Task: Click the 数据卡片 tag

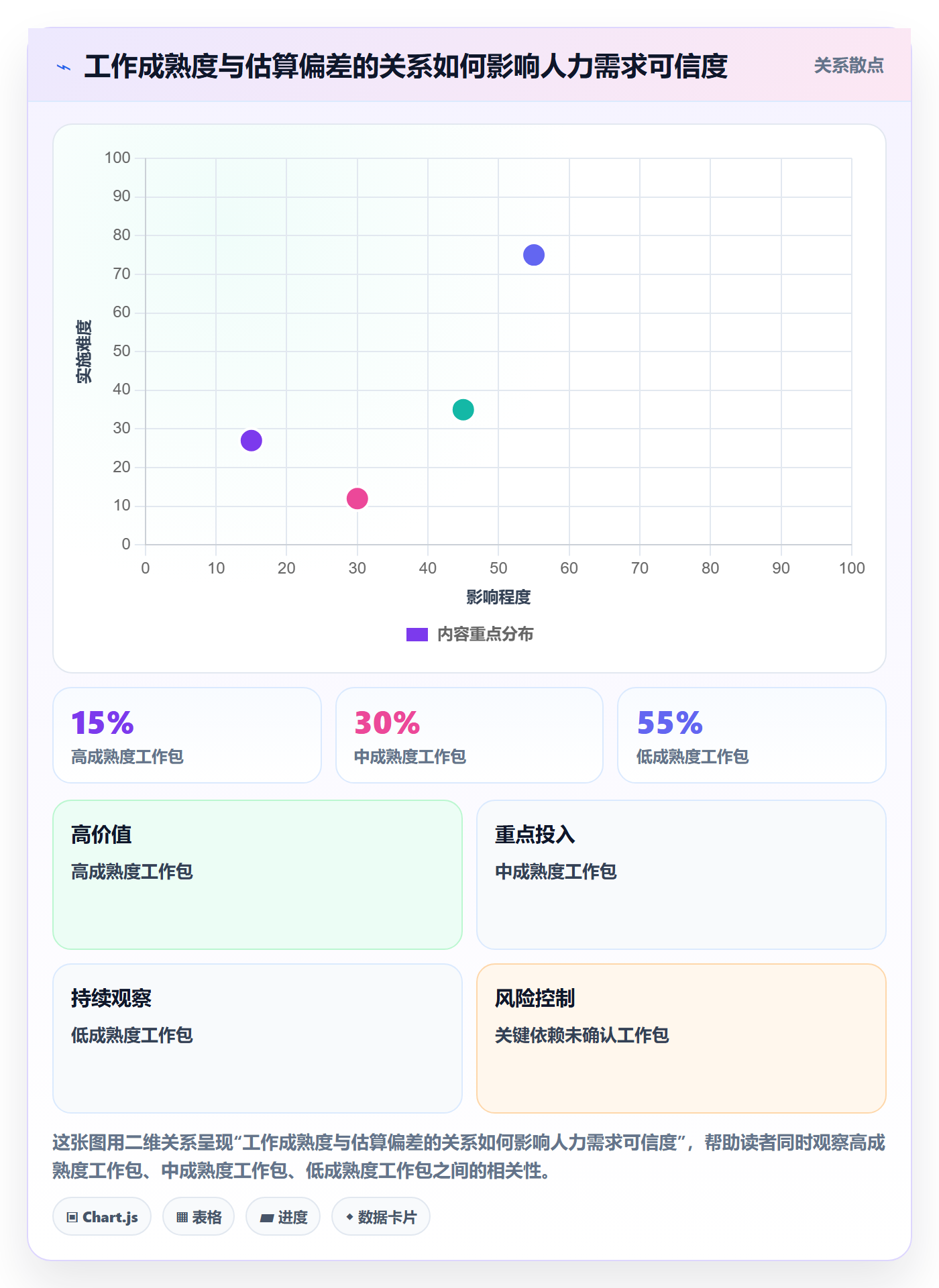Action: [x=381, y=1217]
